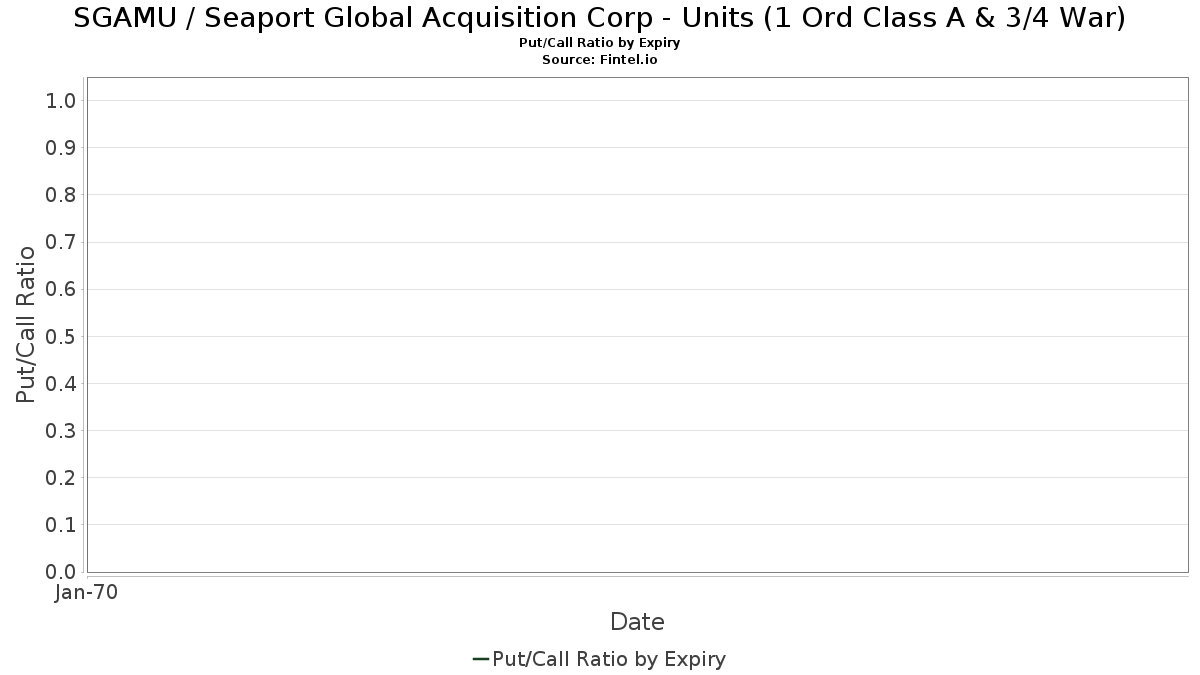1200x675 pixels.
Task: Click the 0.9 y-axis tick label
Action: [x=61, y=148]
